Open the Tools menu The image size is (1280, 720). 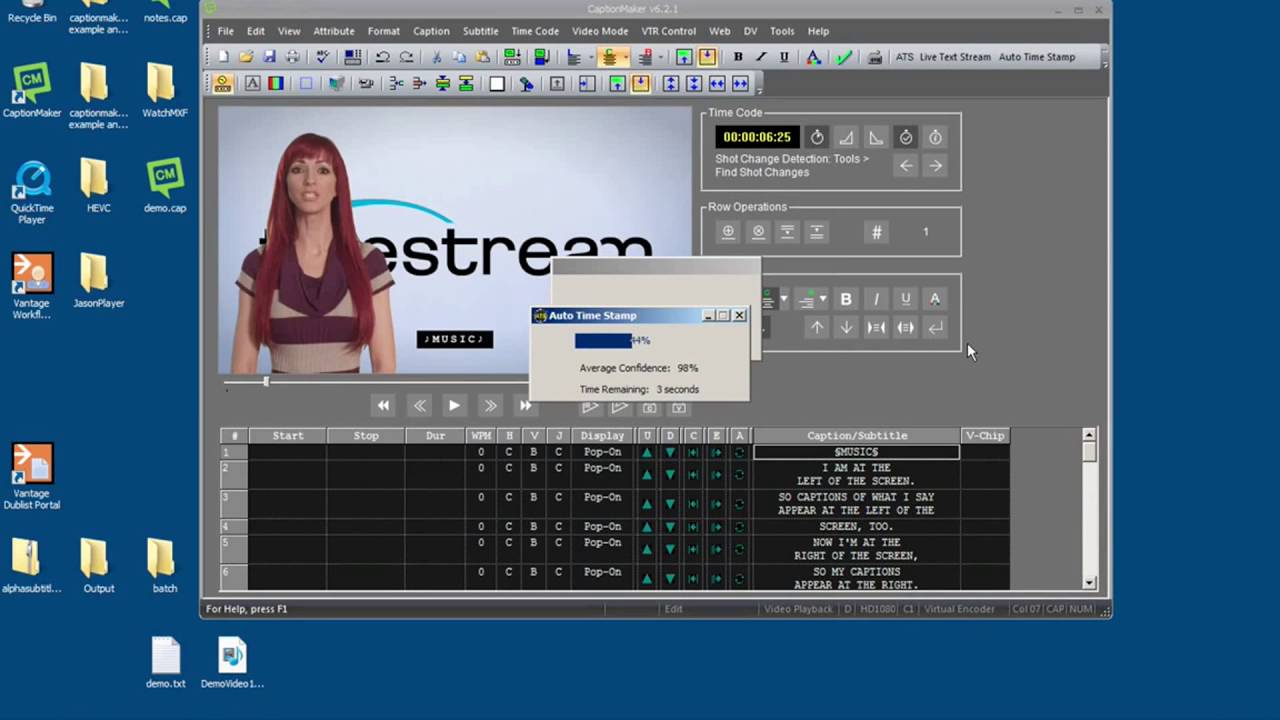point(782,31)
